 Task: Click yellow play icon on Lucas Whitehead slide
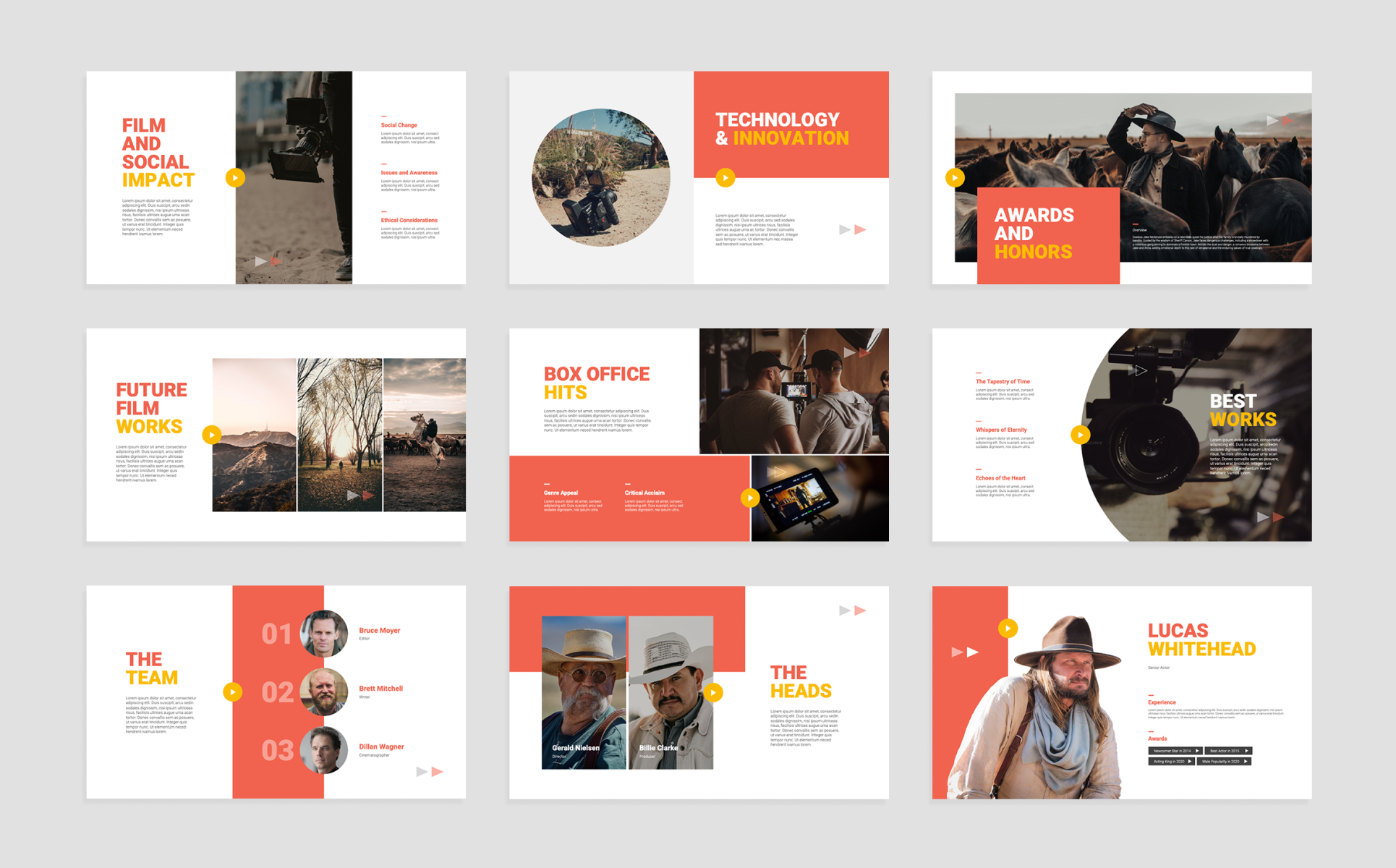pos(1008,629)
